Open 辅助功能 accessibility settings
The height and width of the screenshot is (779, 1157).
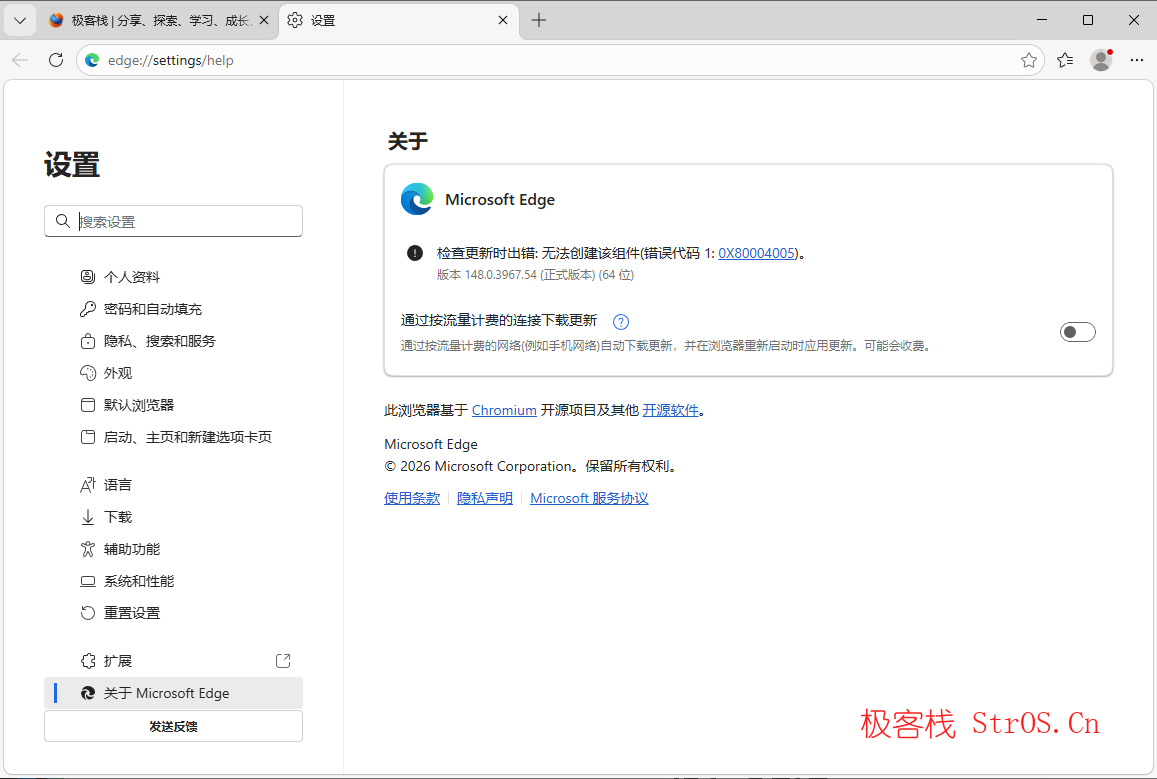173,550
